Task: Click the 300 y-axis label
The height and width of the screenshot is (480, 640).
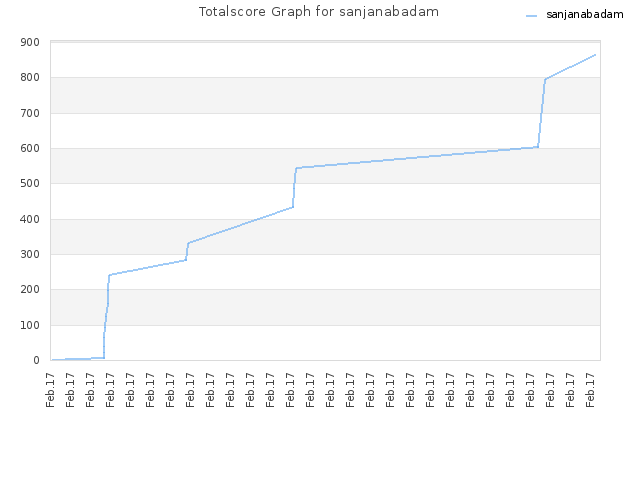Action: 30,254
